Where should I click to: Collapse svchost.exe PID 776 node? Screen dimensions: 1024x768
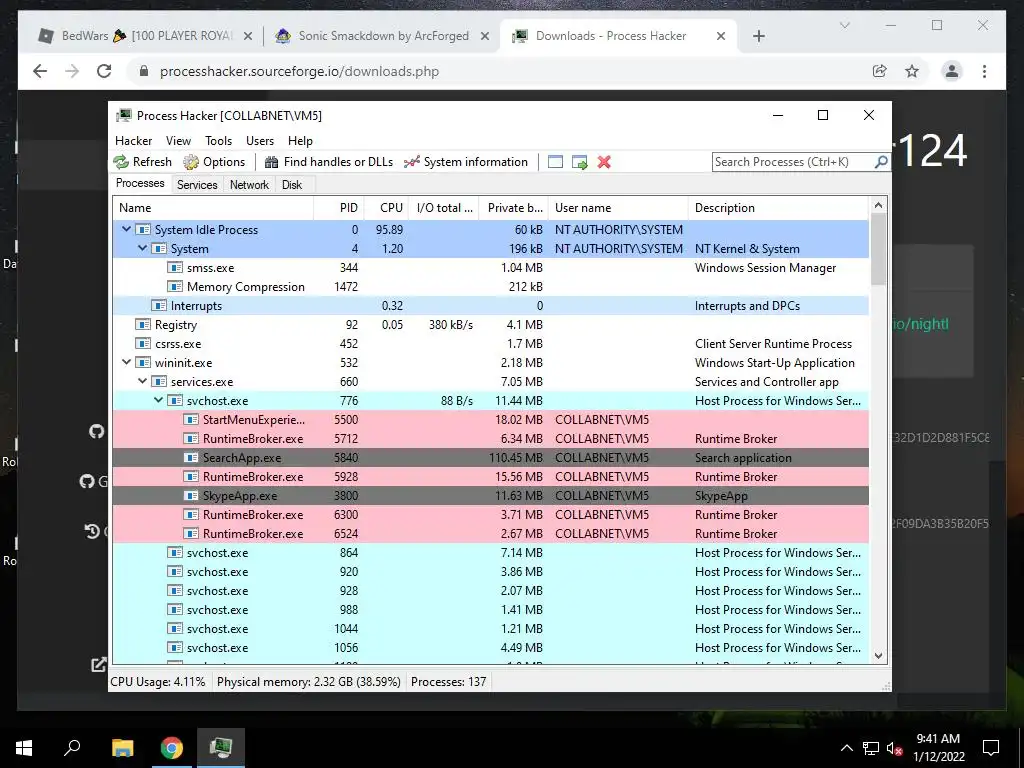[x=159, y=400]
